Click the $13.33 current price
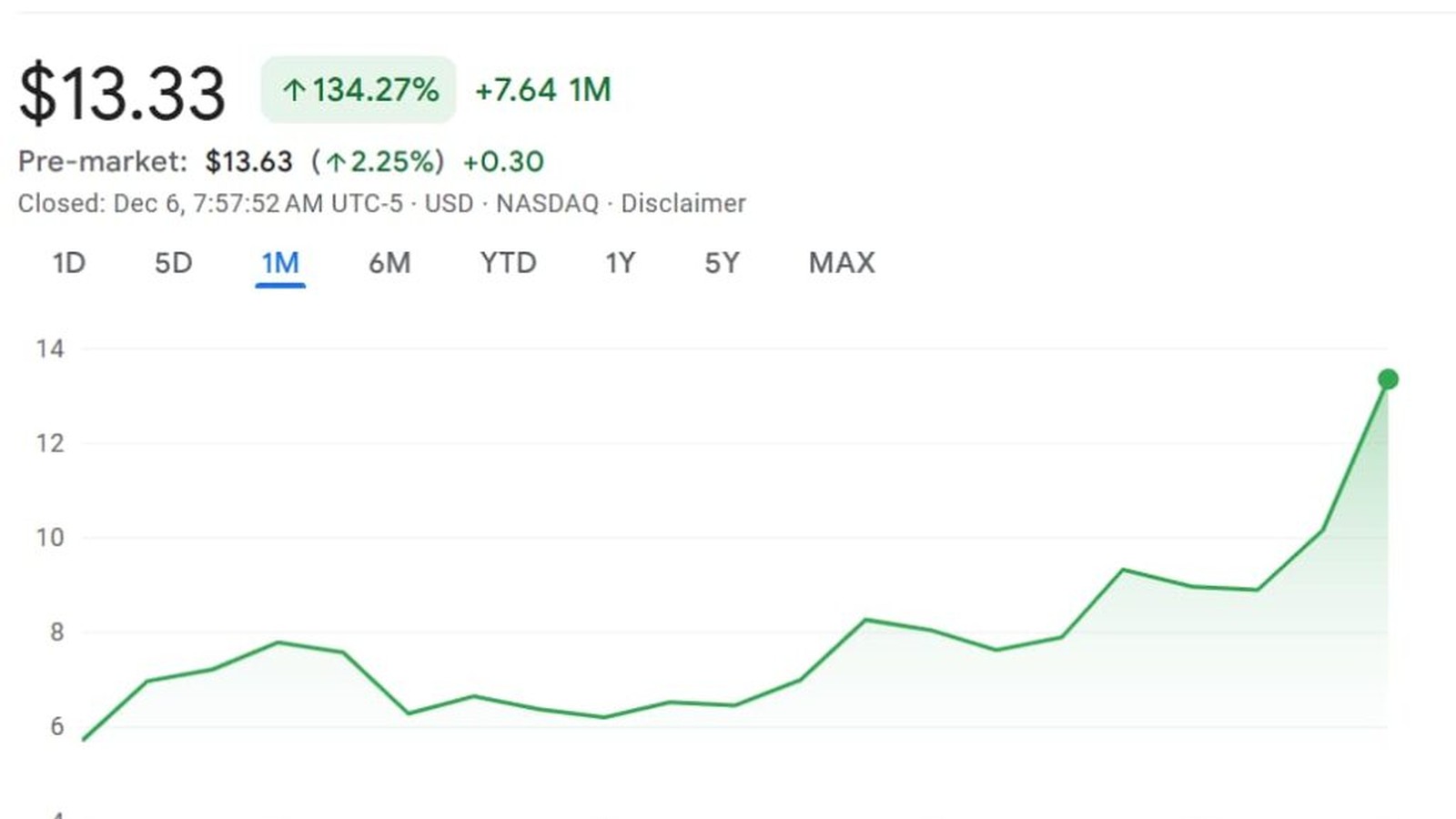The width and height of the screenshot is (1456, 819). [x=122, y=93]
